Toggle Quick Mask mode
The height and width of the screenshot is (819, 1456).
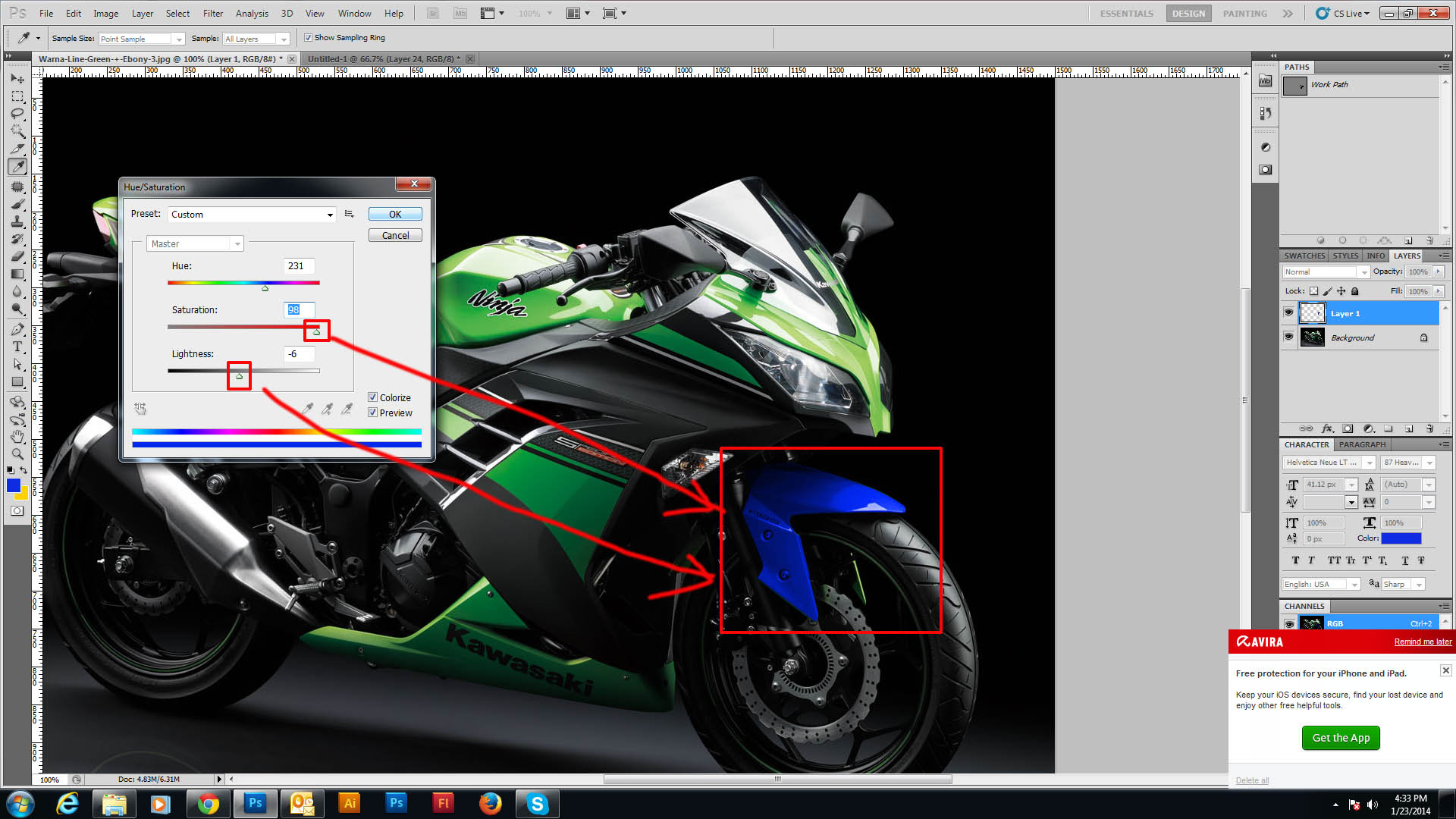17,511
